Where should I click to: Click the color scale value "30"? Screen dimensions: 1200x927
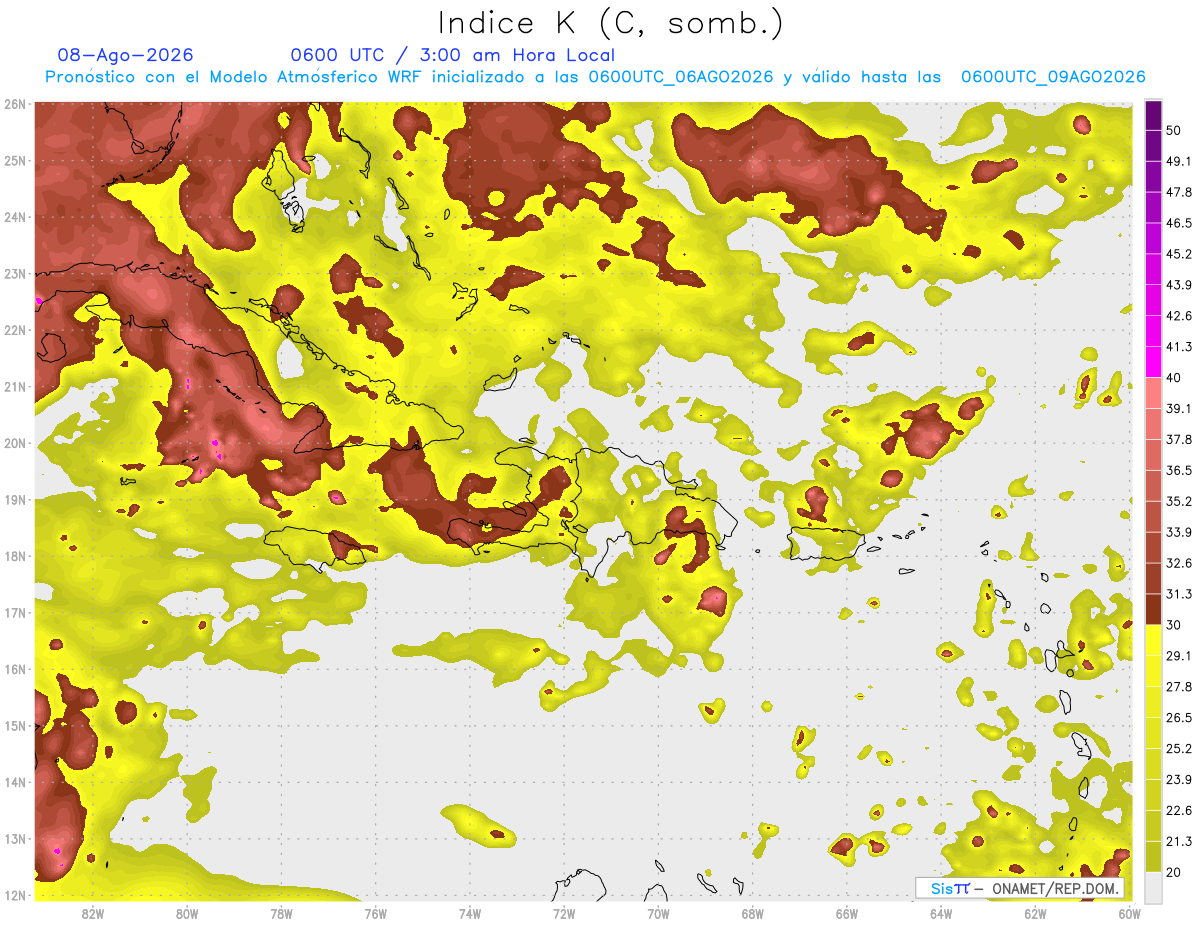pyautogui.click(x=1174, y=625)
